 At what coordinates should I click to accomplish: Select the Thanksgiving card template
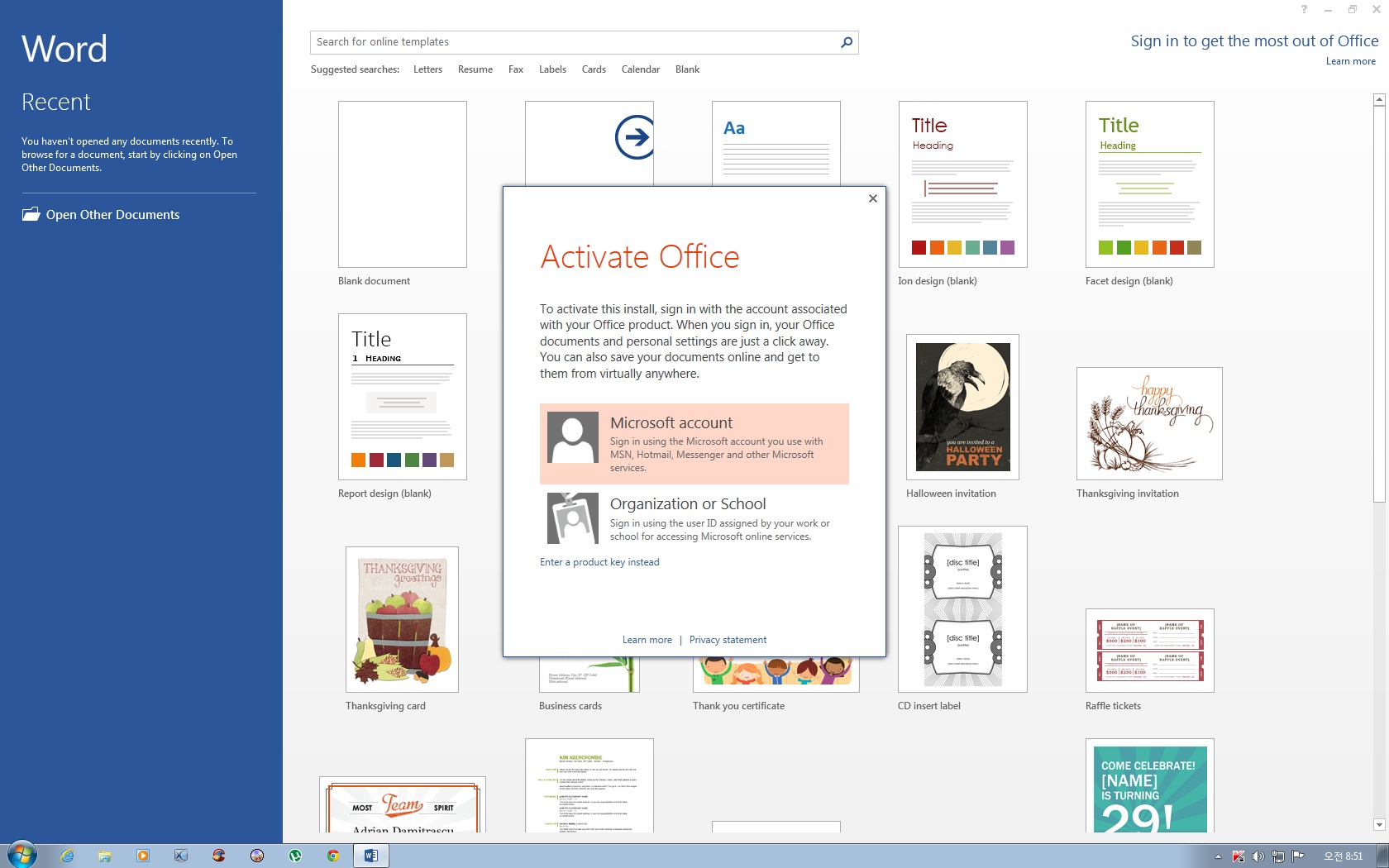[x=402, y=619]
